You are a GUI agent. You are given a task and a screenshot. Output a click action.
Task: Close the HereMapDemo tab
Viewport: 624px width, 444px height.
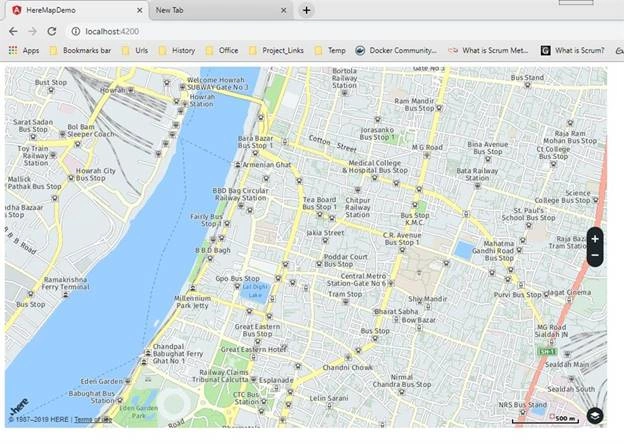[x=140, y=10]
